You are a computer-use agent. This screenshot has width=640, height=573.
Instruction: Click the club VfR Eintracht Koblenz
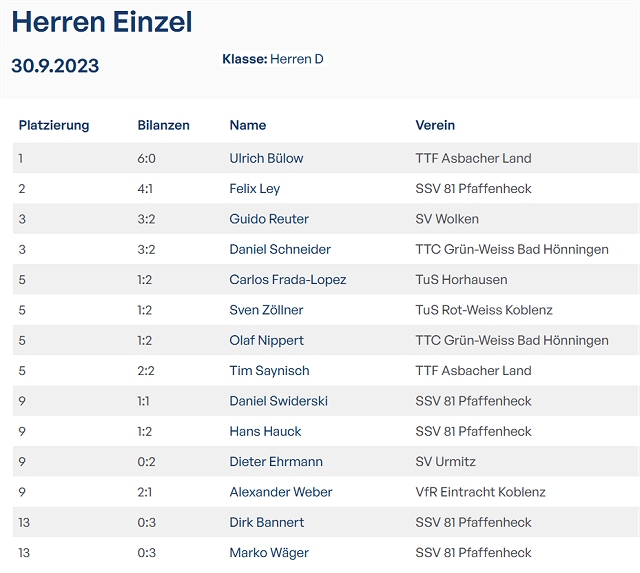[x=480, y=492]
